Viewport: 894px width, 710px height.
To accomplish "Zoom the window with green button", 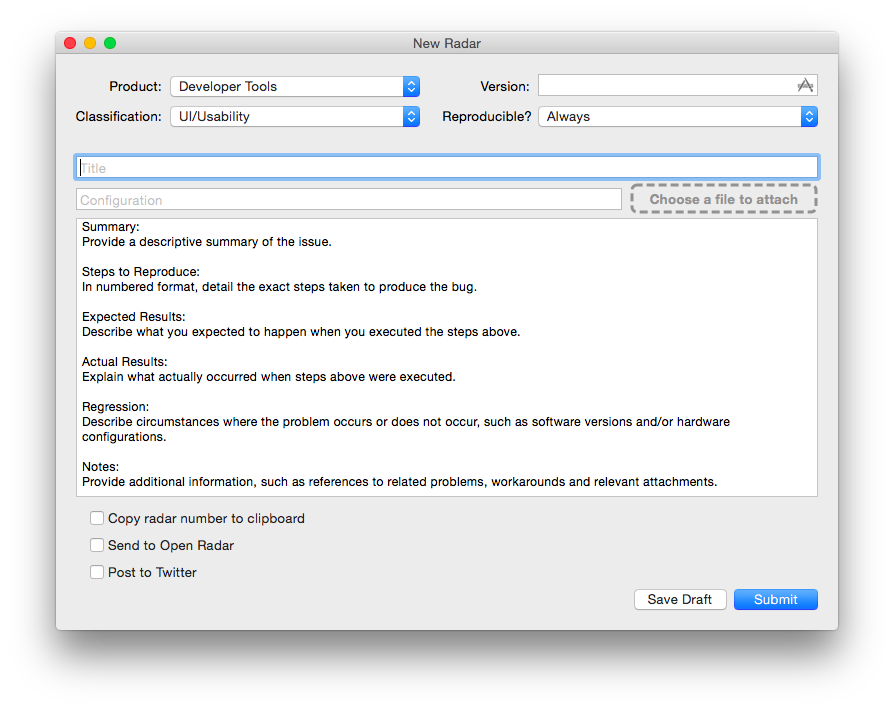I will 110,43.
